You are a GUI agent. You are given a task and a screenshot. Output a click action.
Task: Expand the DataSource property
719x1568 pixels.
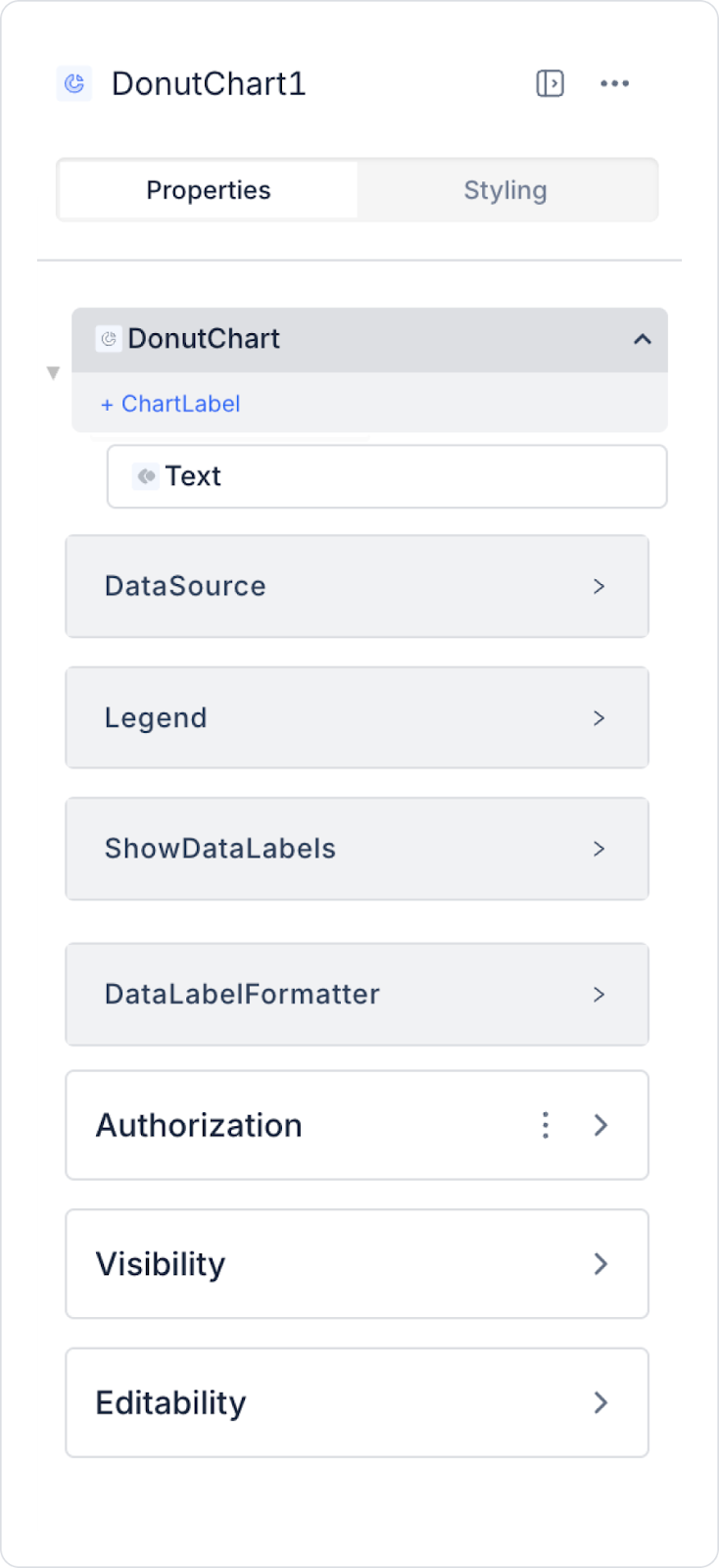599,586
